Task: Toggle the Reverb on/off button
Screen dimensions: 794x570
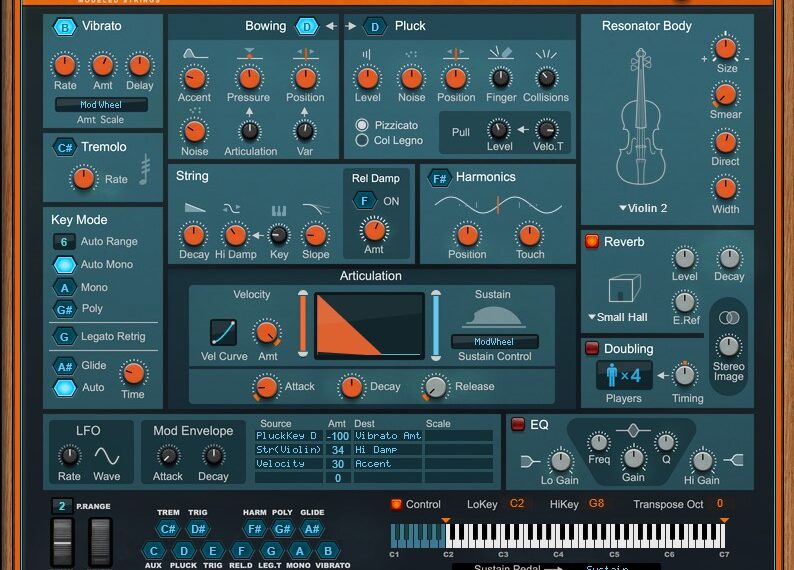Action: pos(592,242)
